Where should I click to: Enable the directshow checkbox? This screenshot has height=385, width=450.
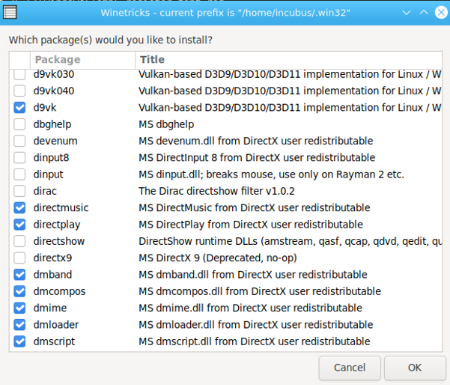point(20,241)
